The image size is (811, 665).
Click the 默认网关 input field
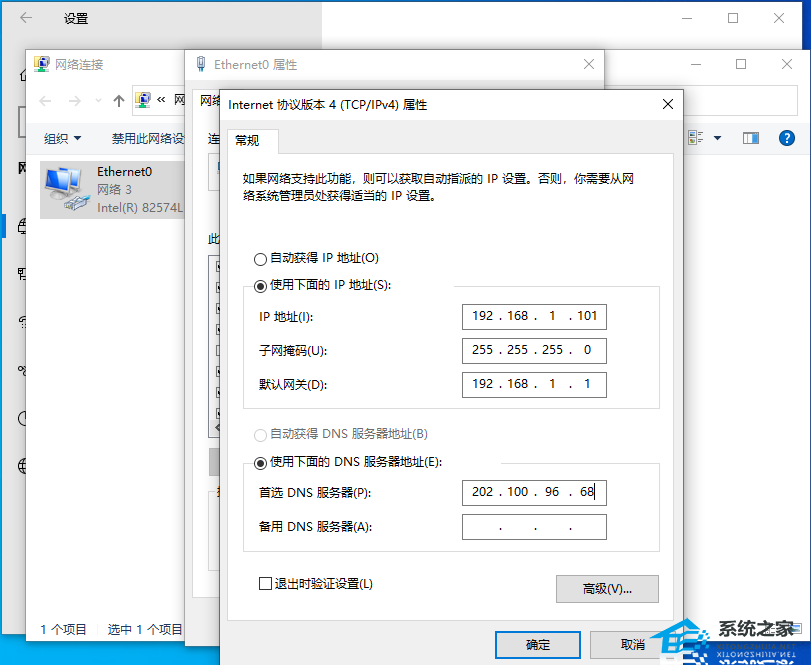coord(534,385)
